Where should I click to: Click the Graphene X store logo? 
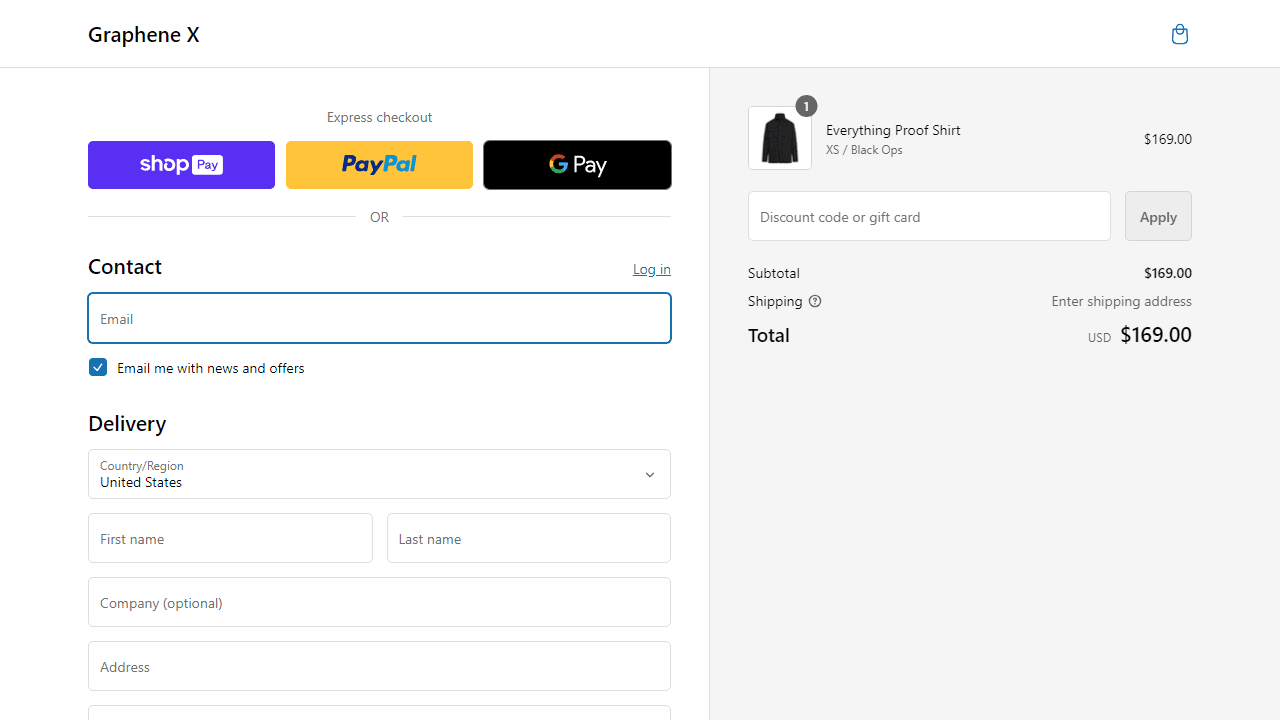point(144,34)
